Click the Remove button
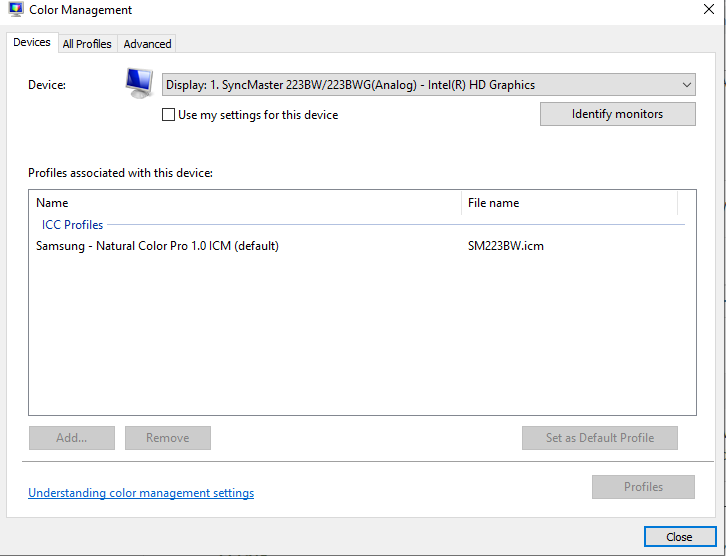The image size is (726, 556). 168,438
